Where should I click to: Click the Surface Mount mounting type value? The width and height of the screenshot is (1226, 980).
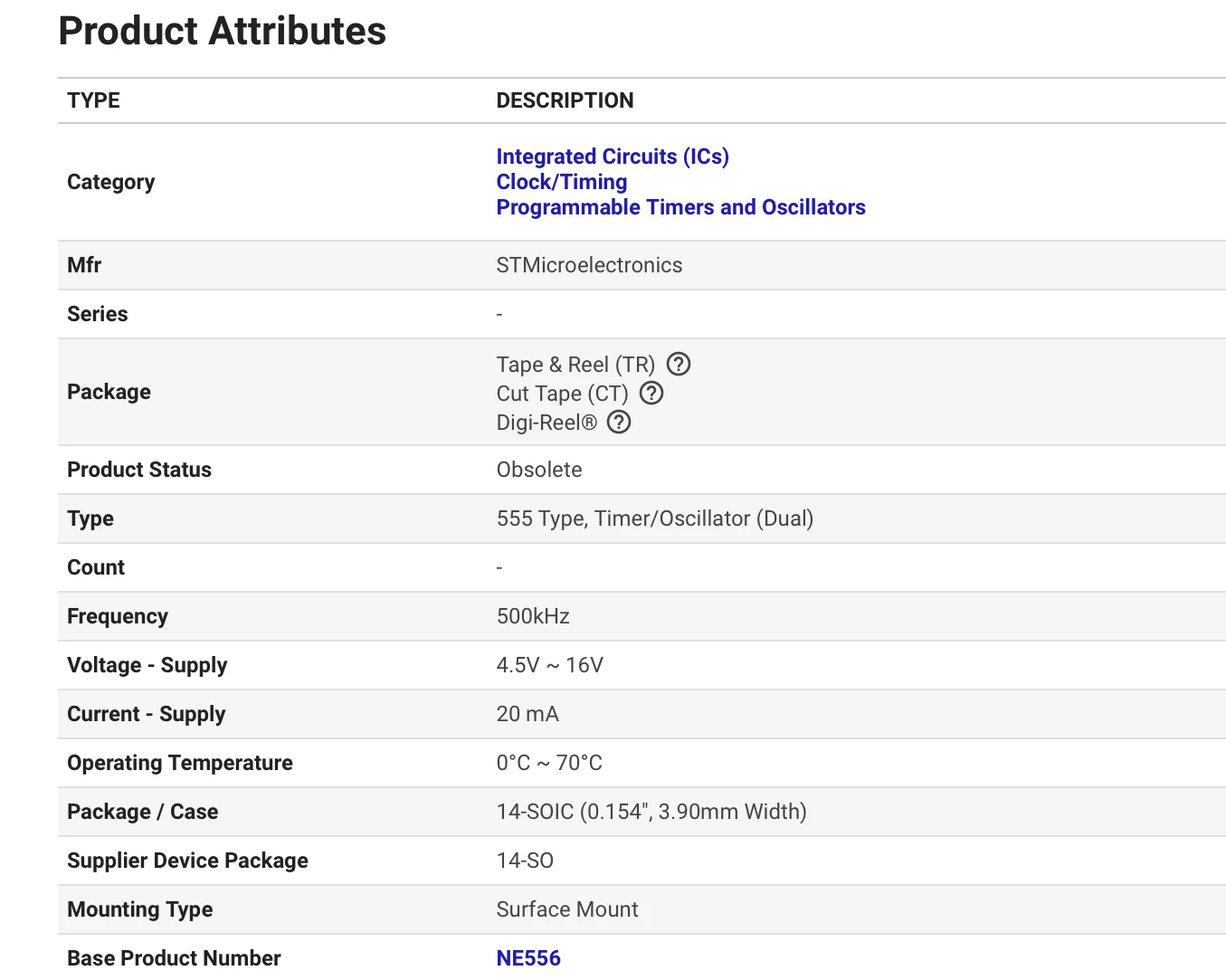(x=567, y=909)
